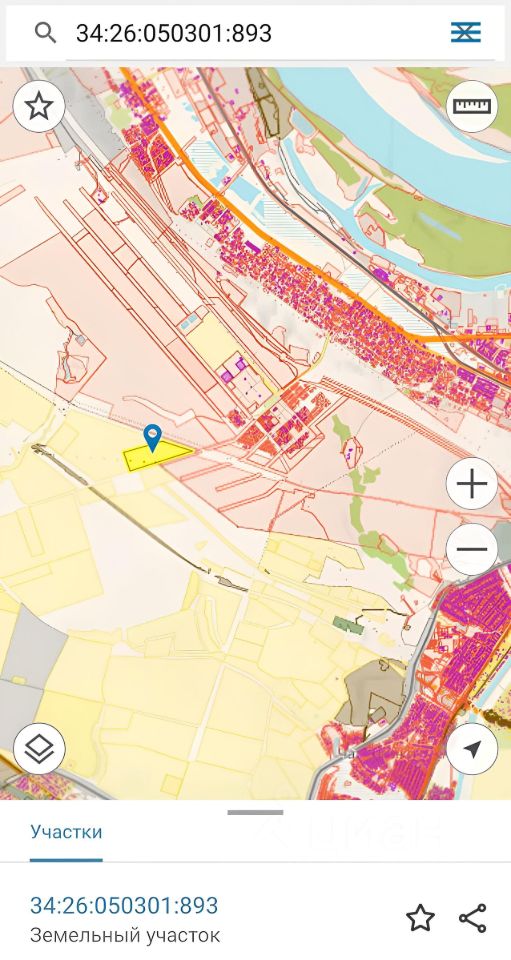Add parcel to favorites star

click(420, 918)
